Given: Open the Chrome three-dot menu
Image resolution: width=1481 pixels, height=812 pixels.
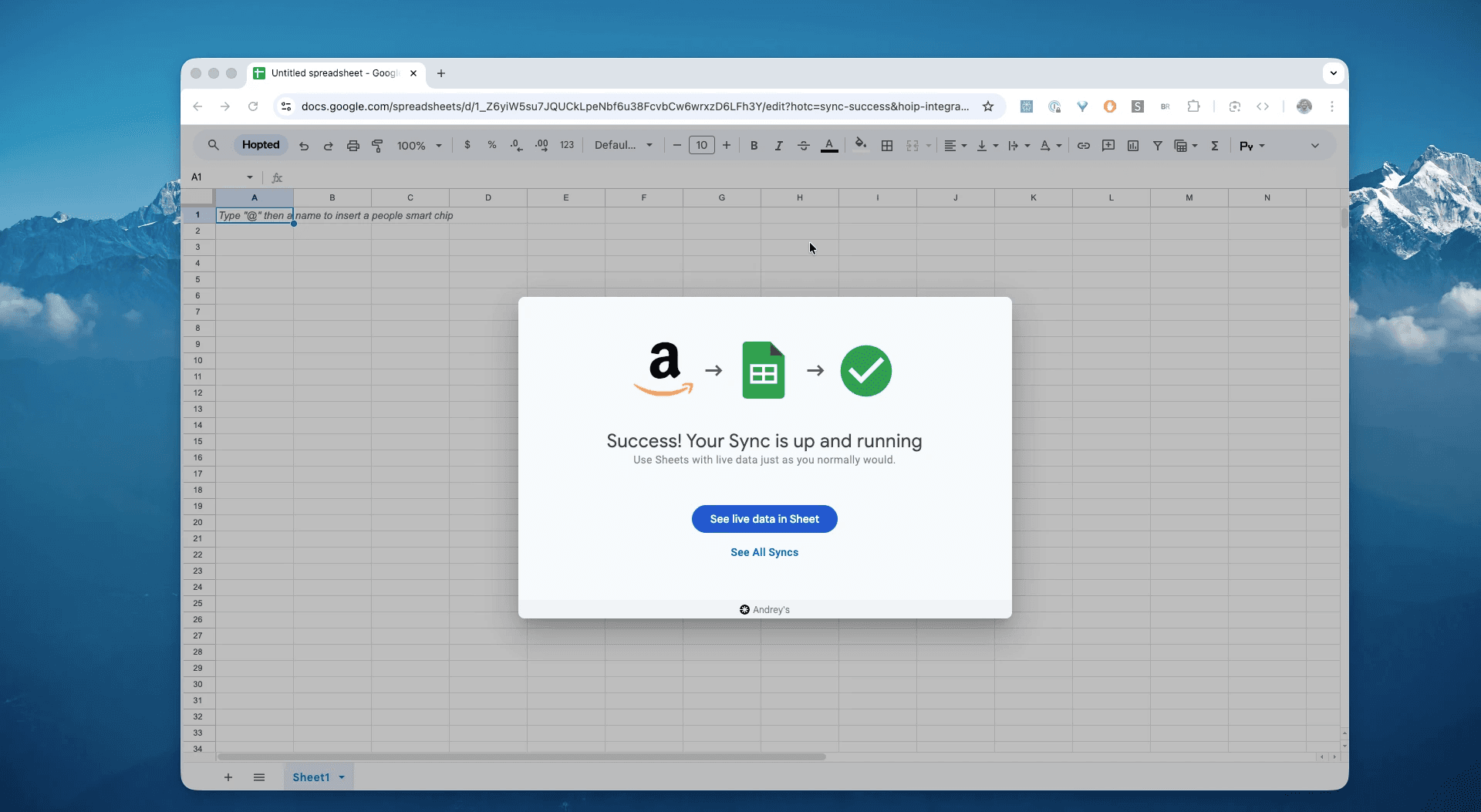Looking at the screenshot, I should tap(1332, 106).
